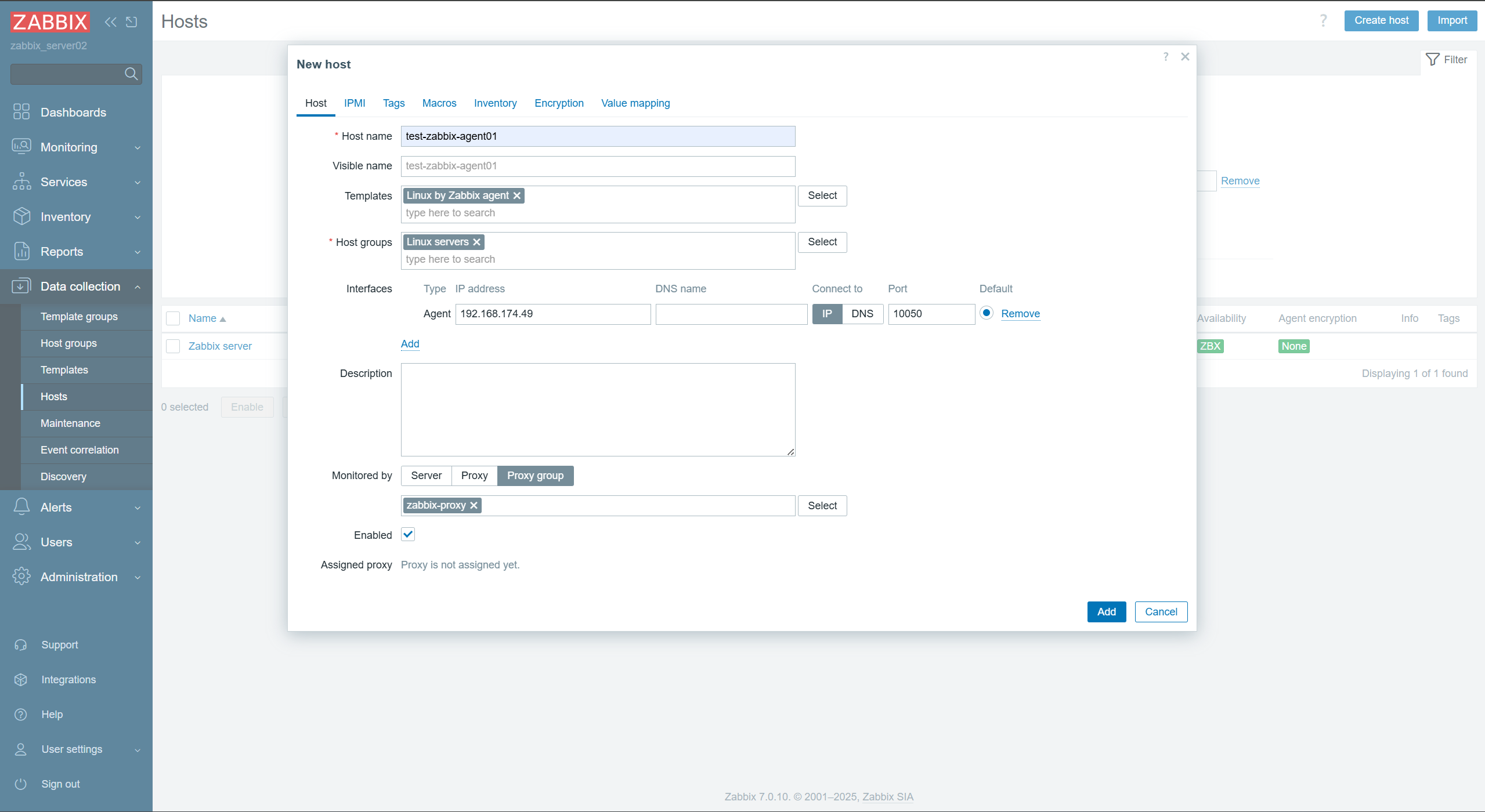This screenshot has width=1485, height=812.
Task: Switch to the Tags tab
Action: tap(393, 103)
